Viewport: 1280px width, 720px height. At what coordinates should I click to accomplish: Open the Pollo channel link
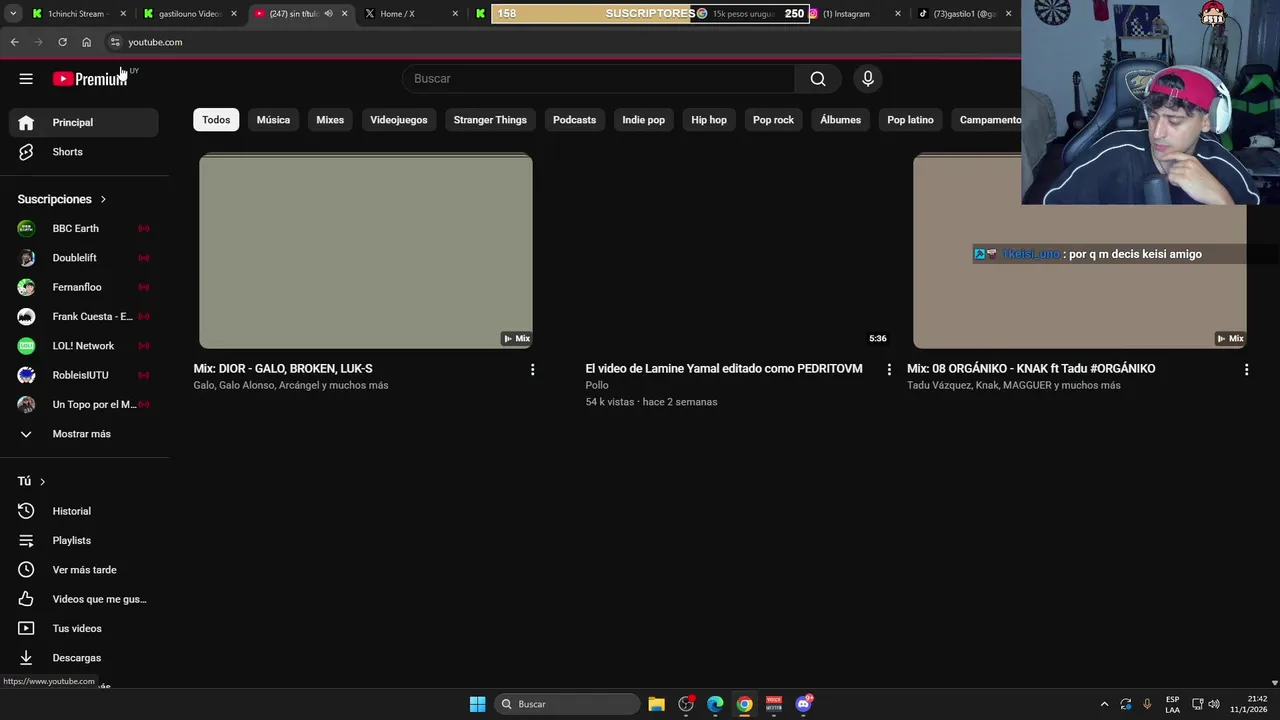tap(597, 386)
